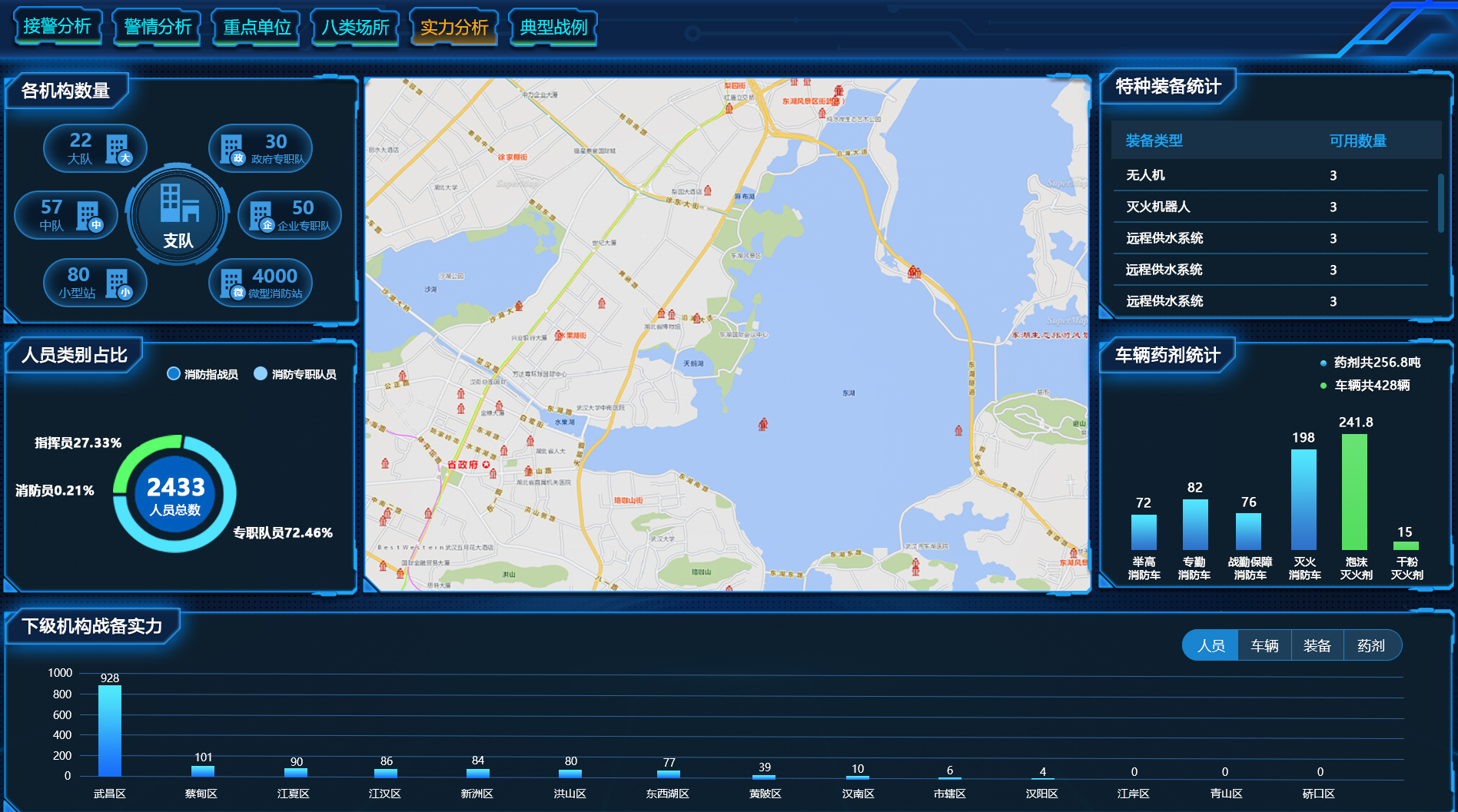Click the 徐家棚街 label on the map
Viewport: 1458px width, 812px height.
click(x=512, y=157)
